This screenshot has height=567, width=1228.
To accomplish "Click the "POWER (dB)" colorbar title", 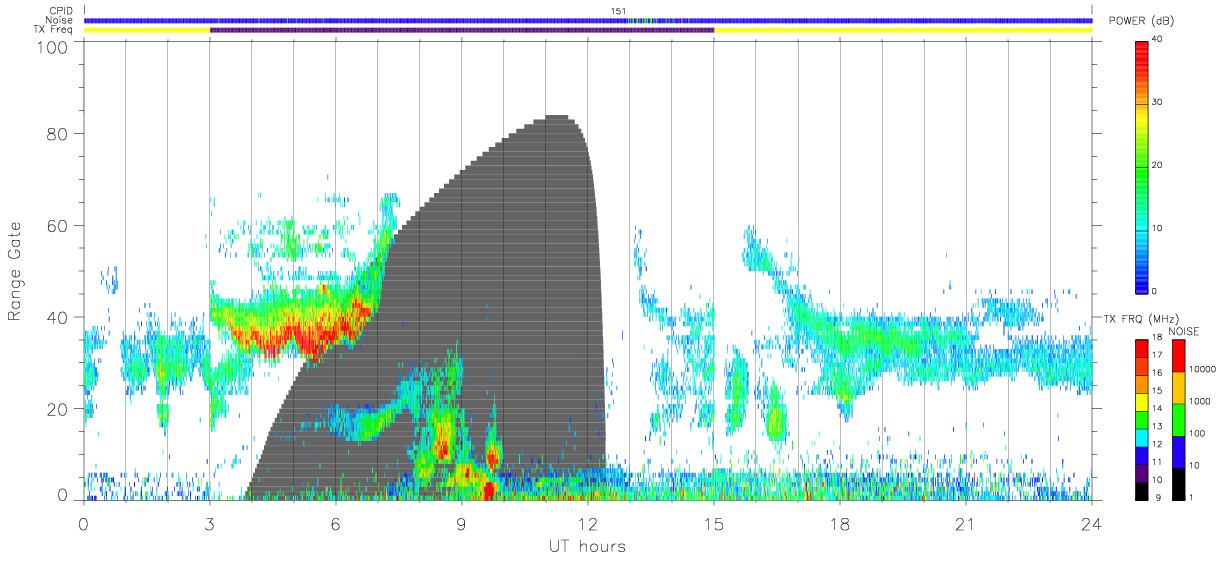I will (x=1141, y=21).
